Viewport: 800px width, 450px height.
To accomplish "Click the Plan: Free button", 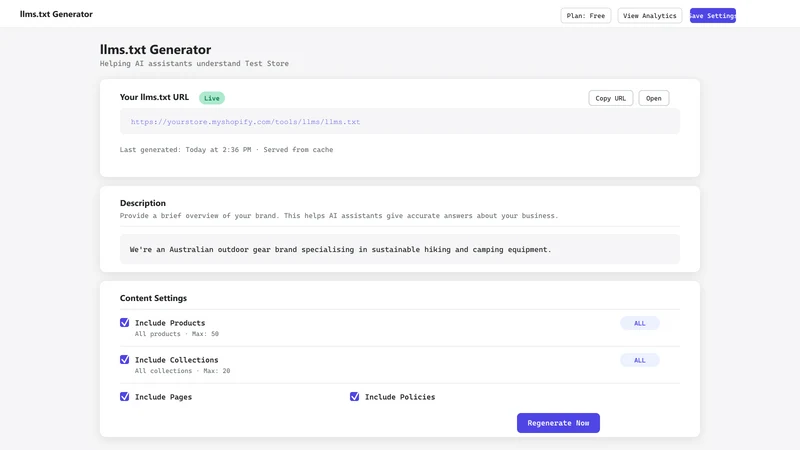I will 586,15.
